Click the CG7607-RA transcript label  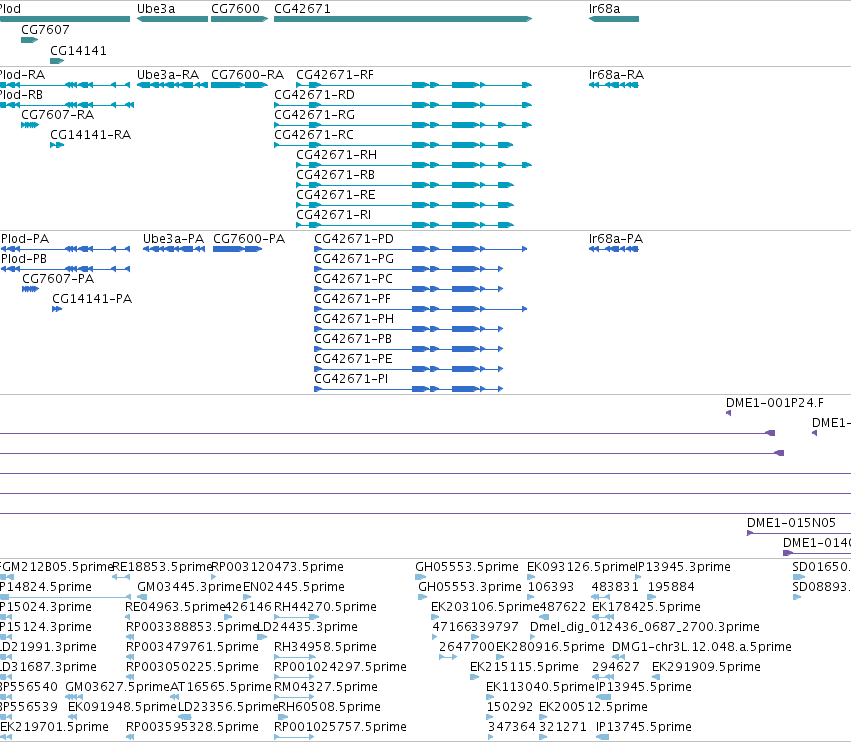[58, 115]
